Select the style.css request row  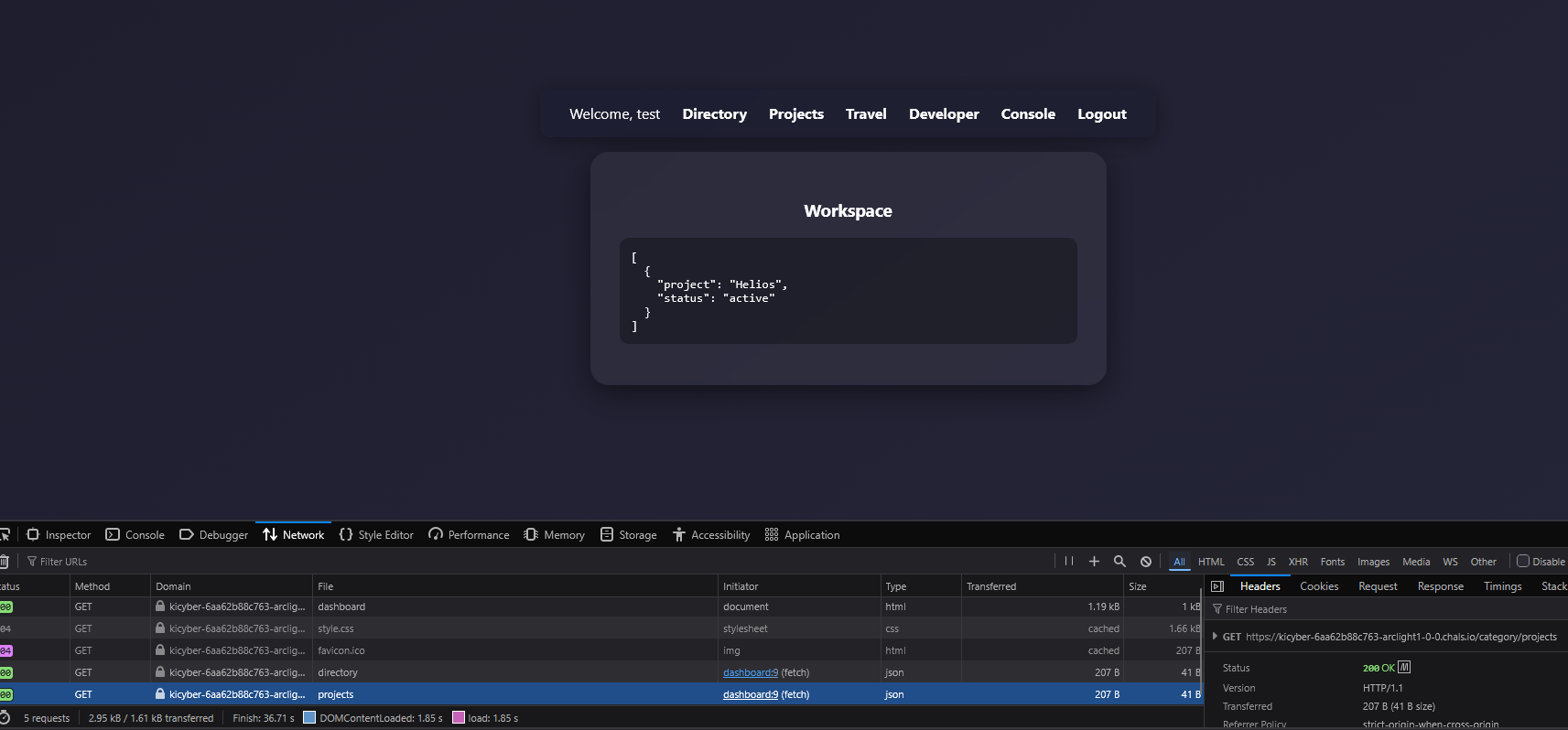600,628
